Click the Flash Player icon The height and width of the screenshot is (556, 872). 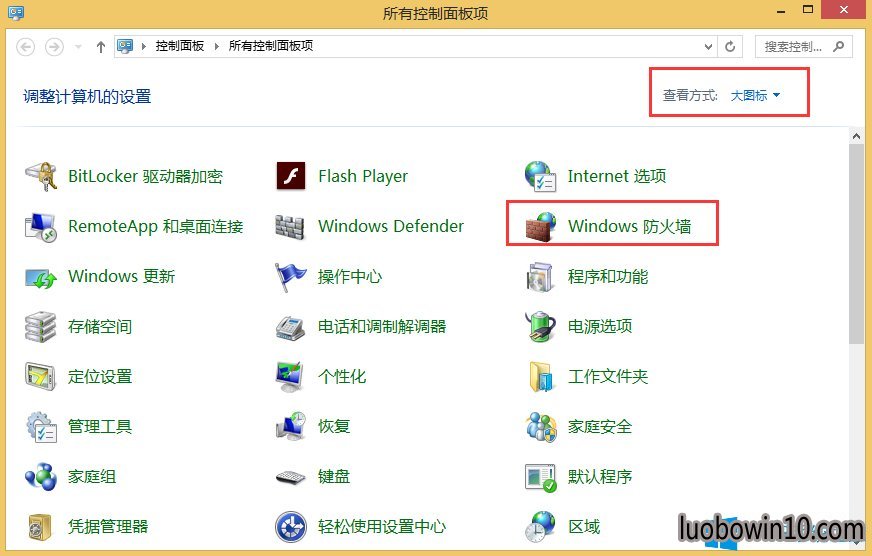[x=291, y=176]
